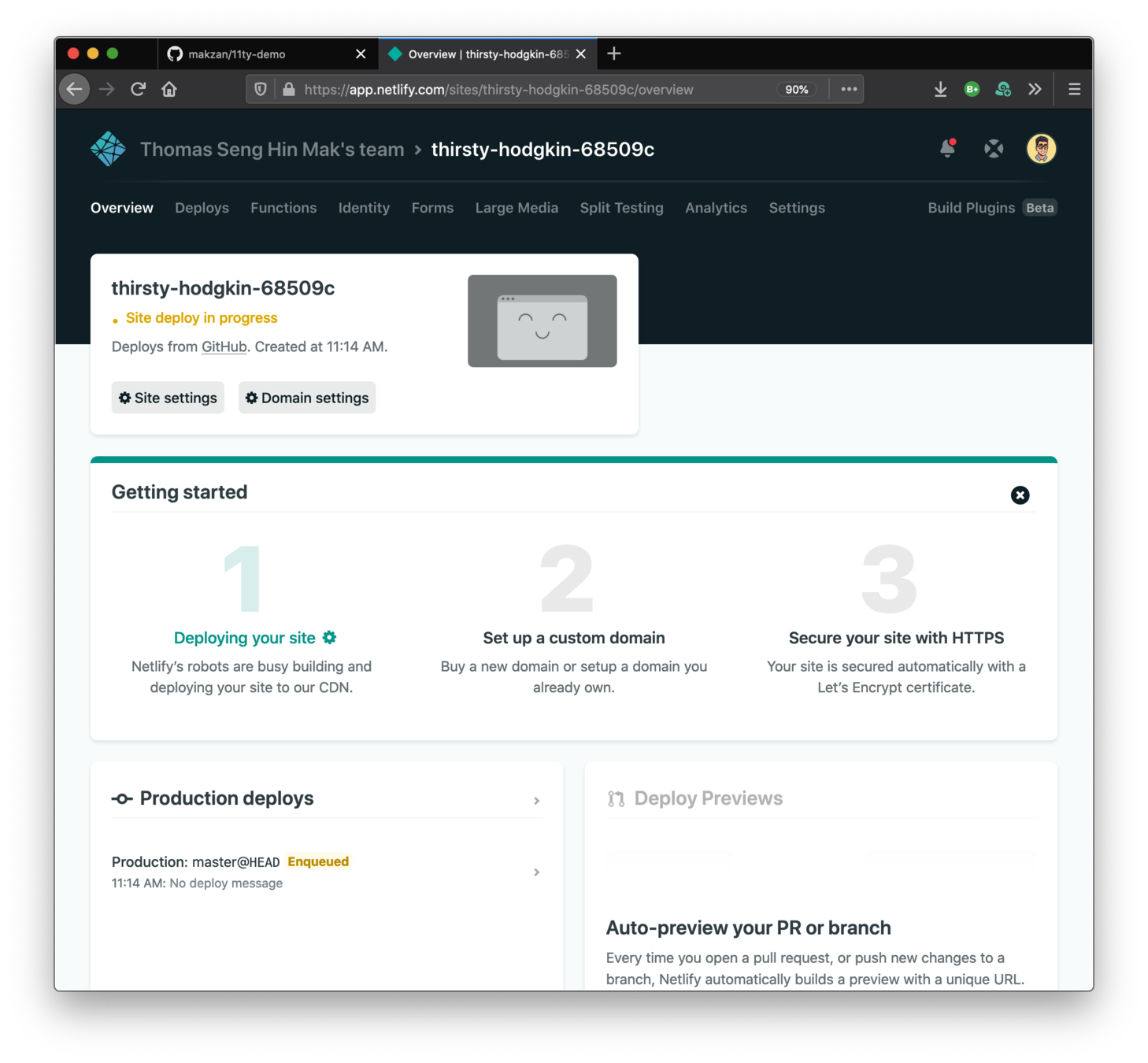The width and height of the screenshot is (1148, 1063).
Task: Open Large Media settings
Action: coord(517,208)
